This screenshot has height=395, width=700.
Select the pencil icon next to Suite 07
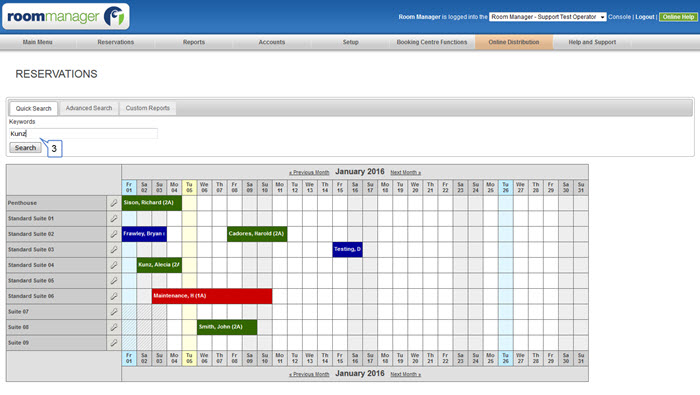(114, 312)
